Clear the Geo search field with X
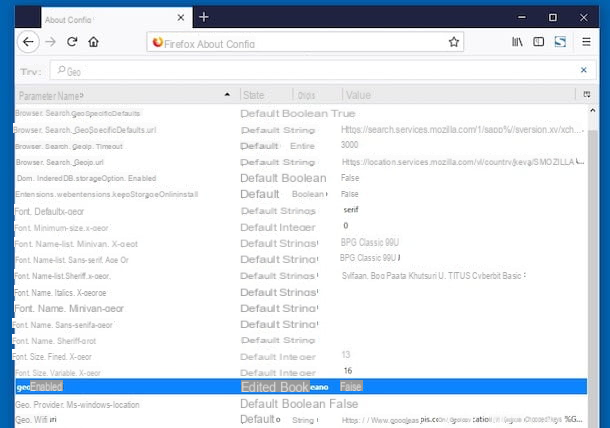610x428 pixels. tap(584, 70)
